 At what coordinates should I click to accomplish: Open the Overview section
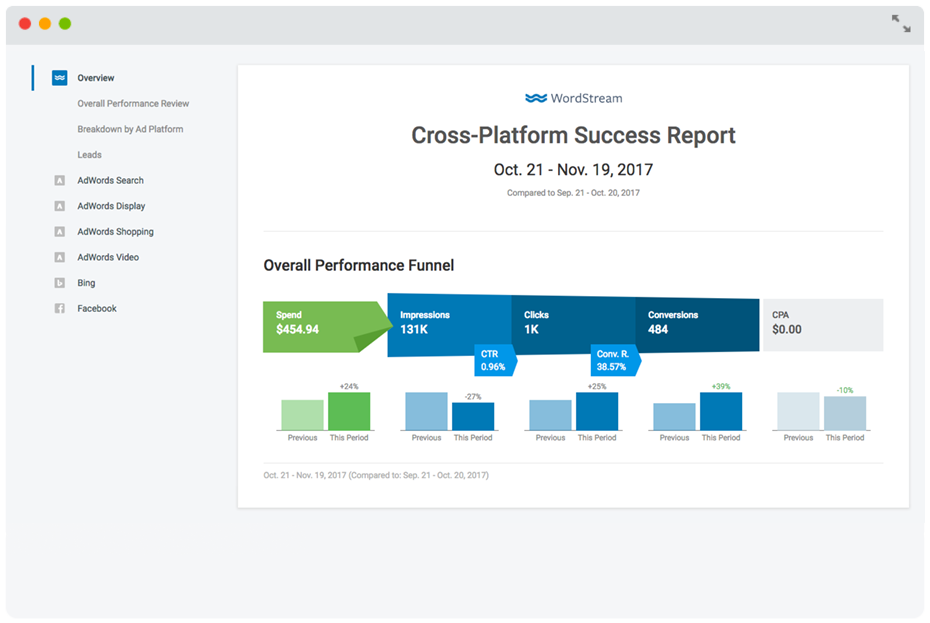coord(95,78)
